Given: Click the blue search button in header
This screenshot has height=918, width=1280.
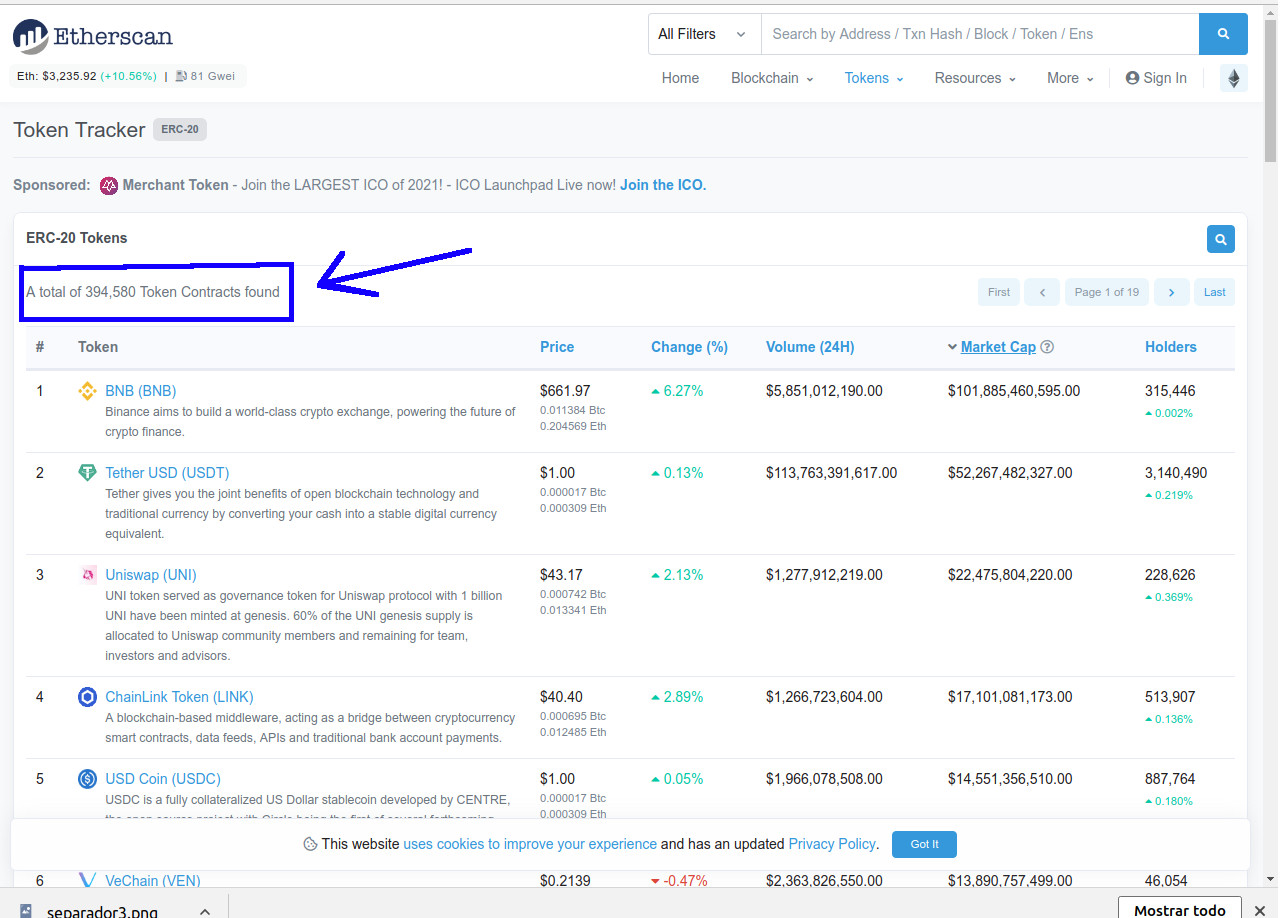Looking at the screenshot, I should [1223, 34].
